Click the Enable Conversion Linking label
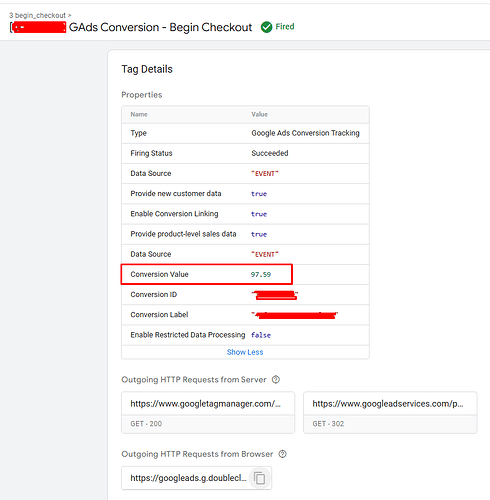490x500 pixels. tap(174, 214)
